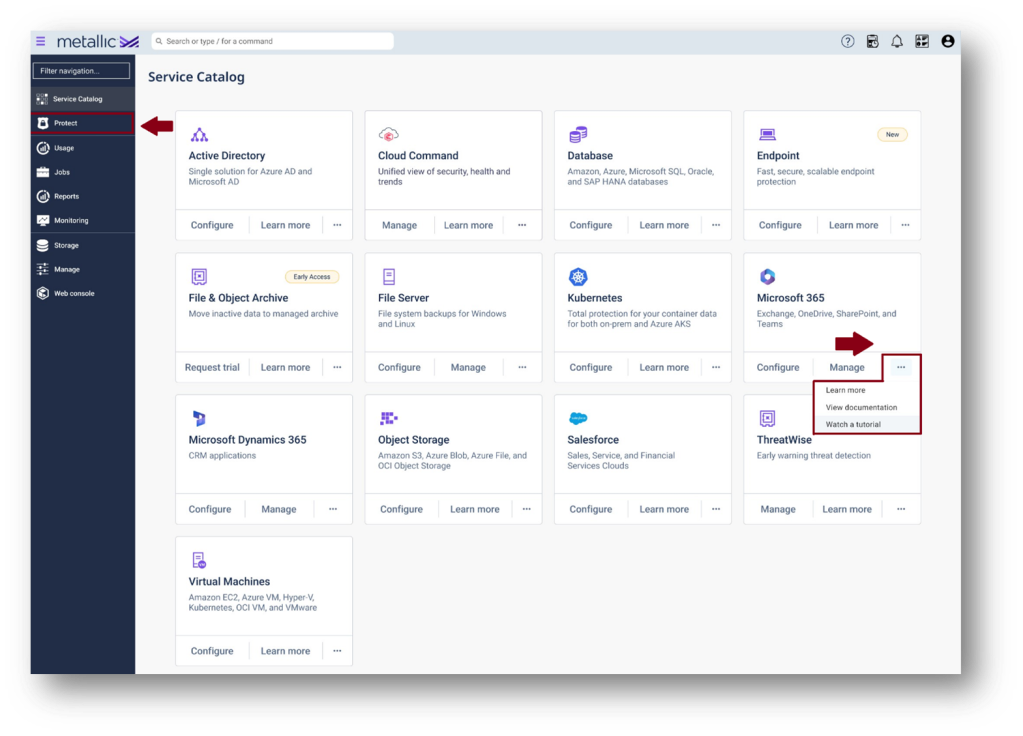Open Manage in the sidebar

83,269
